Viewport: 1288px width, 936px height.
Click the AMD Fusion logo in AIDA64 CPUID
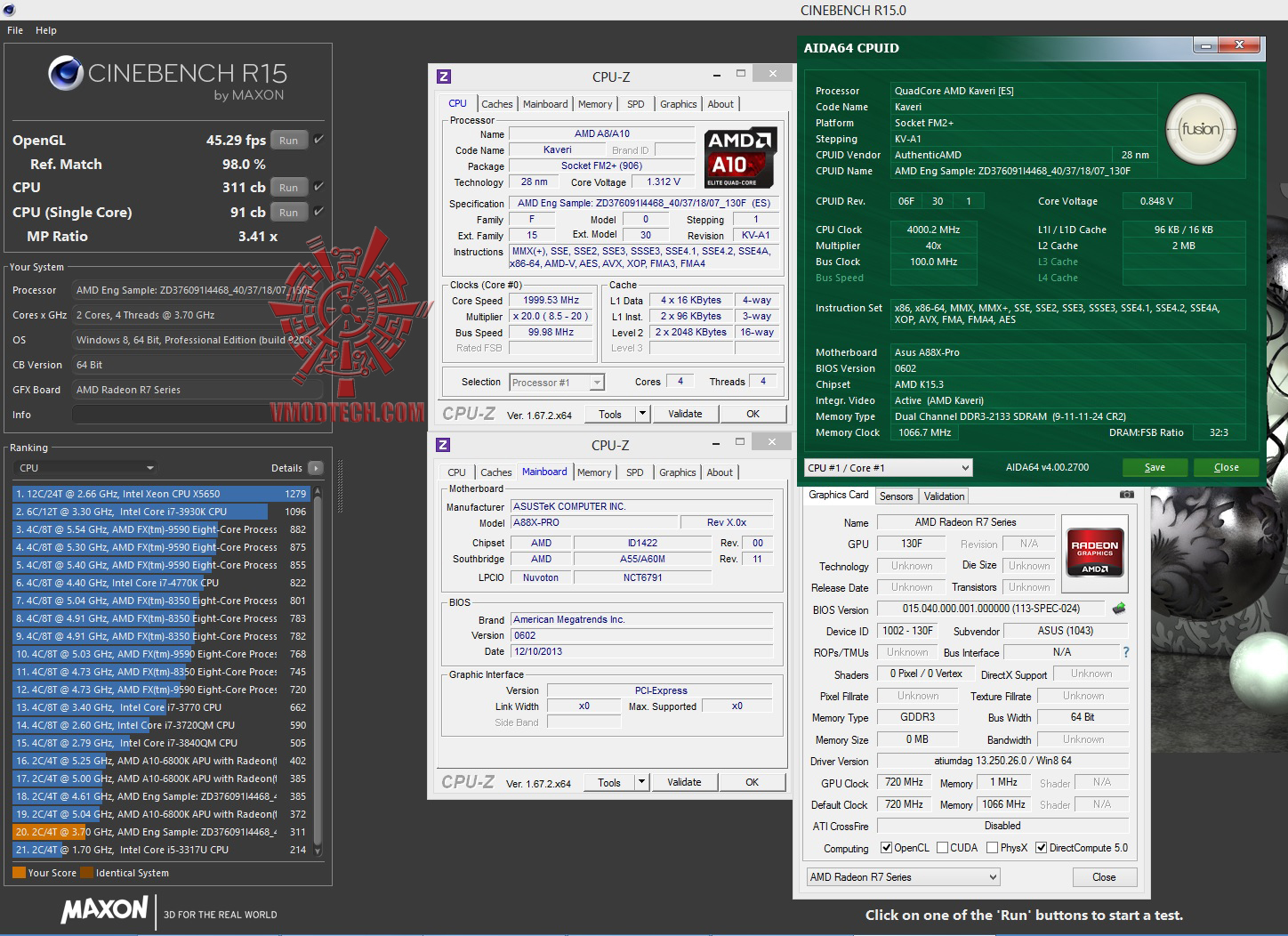pyautogui.click(x=1200, y=130)
